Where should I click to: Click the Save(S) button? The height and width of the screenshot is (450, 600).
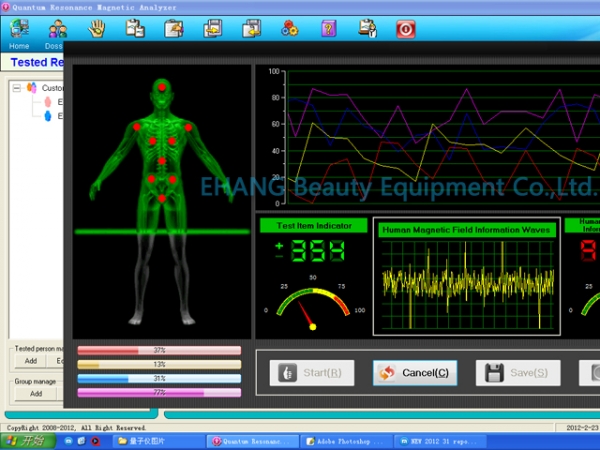click(517, 373)
